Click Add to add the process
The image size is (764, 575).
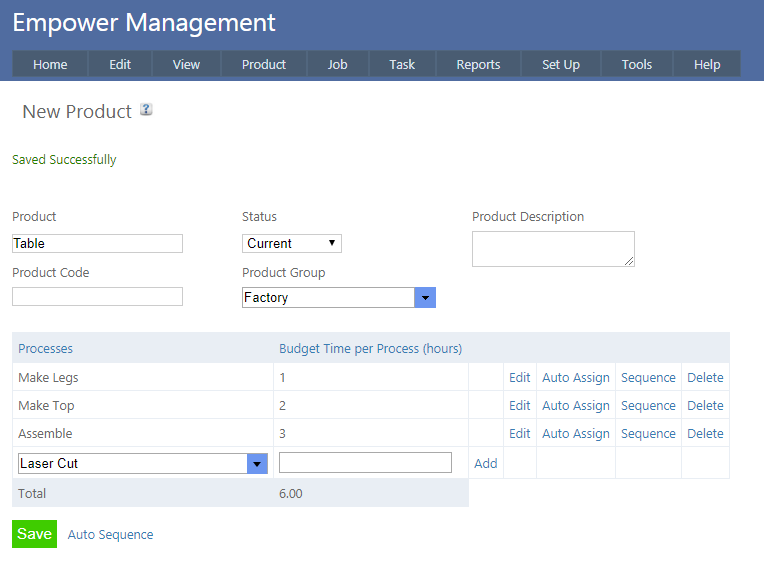[x=485, y=463]
